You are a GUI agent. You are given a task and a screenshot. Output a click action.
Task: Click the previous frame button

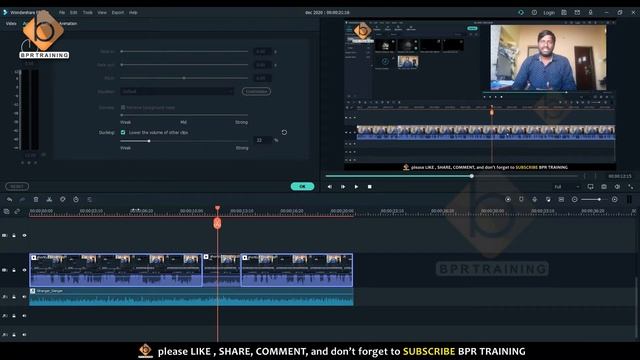click(x=330, y=187)
